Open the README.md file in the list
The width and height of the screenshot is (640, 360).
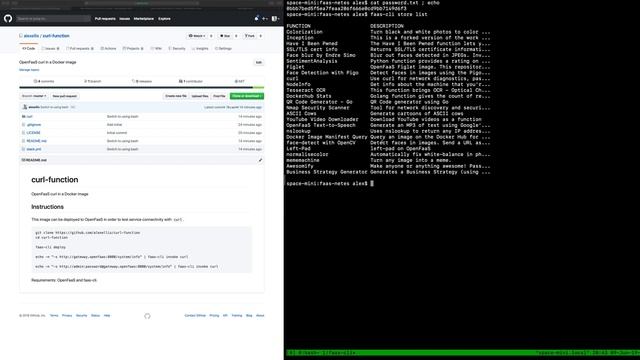tap(36, 141)
